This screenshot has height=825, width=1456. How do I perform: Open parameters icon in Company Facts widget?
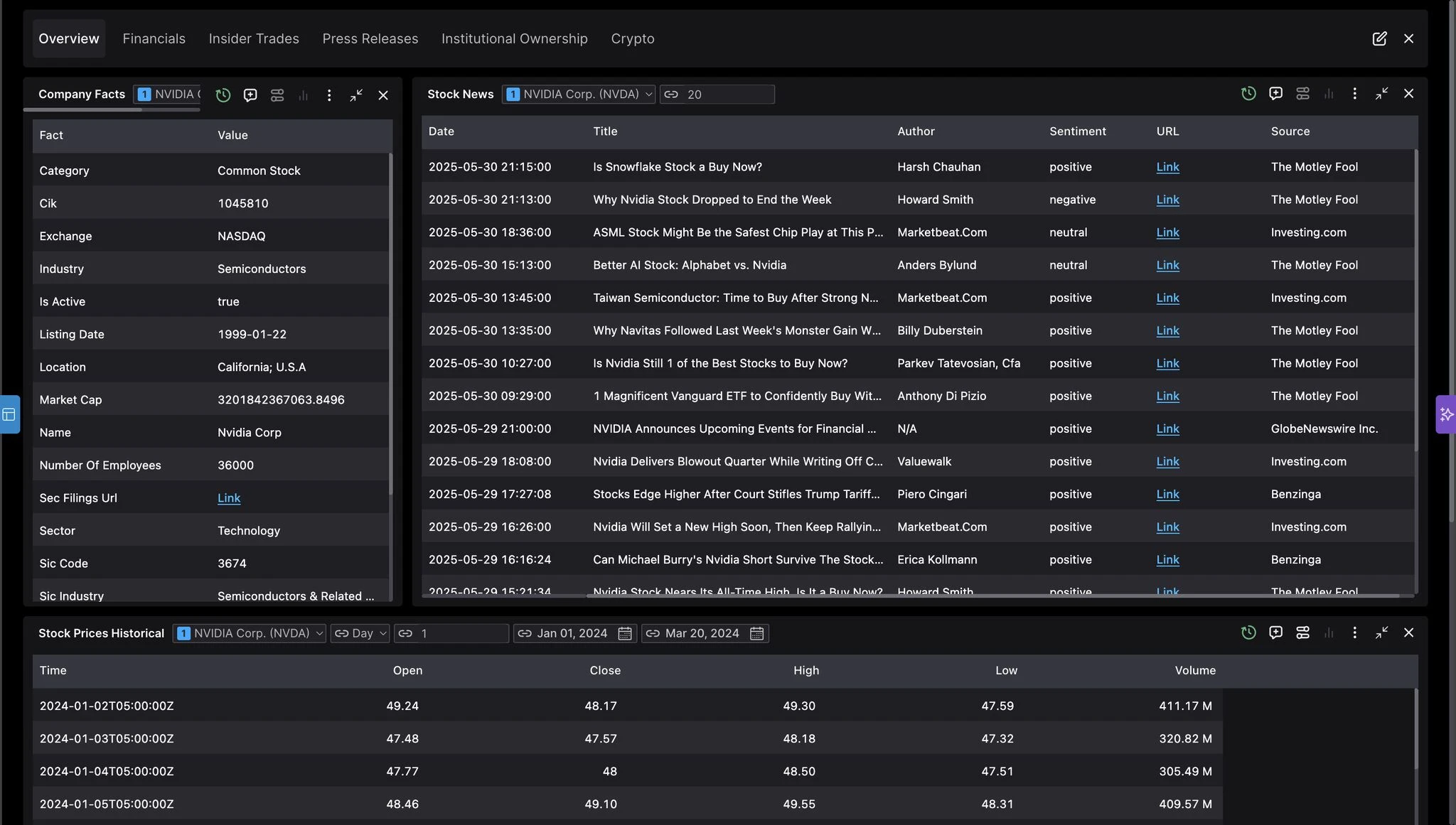coord(277,95)
